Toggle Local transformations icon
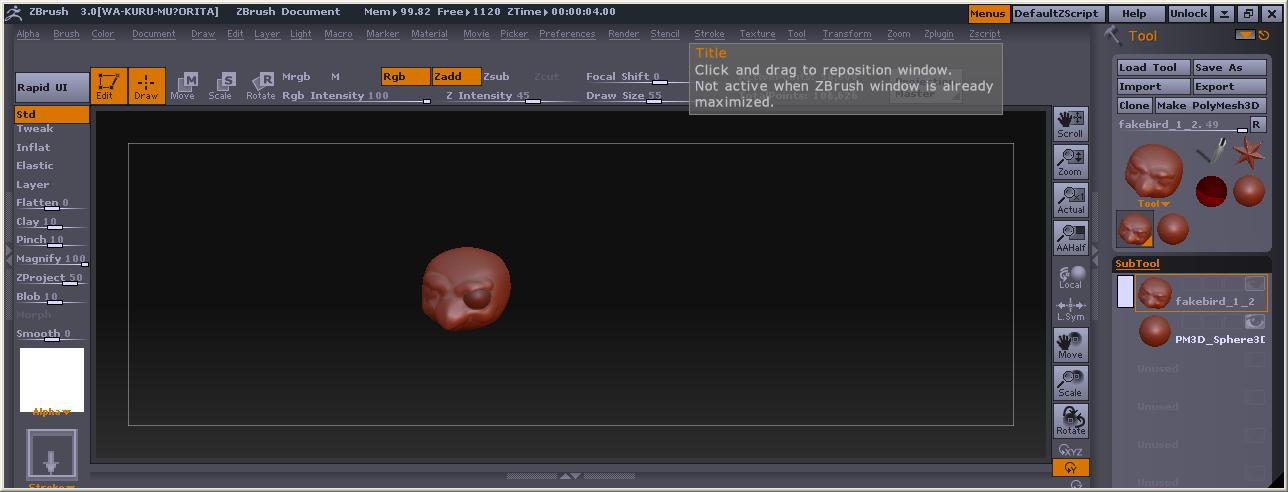Screen dimensions: 1288x492 [1070, 276]
